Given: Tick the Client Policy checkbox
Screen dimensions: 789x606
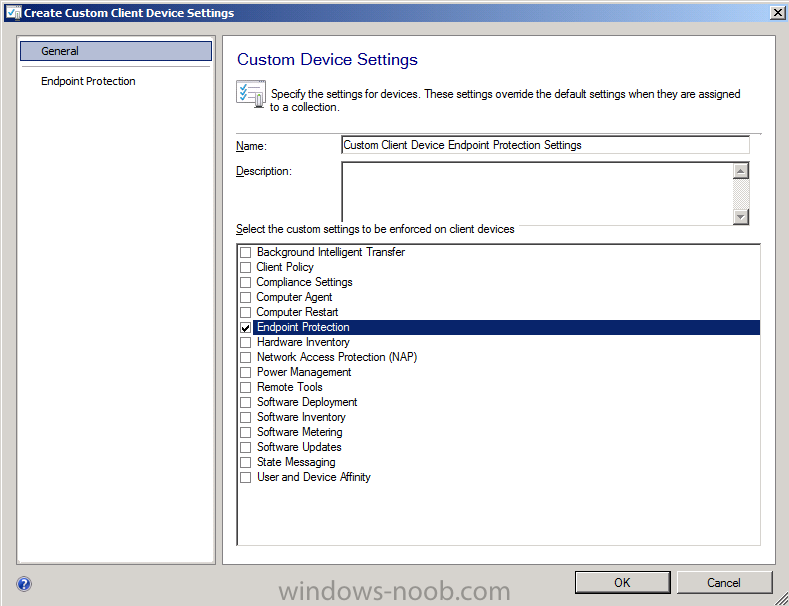Looking at the screenshot, I should 245,267.
